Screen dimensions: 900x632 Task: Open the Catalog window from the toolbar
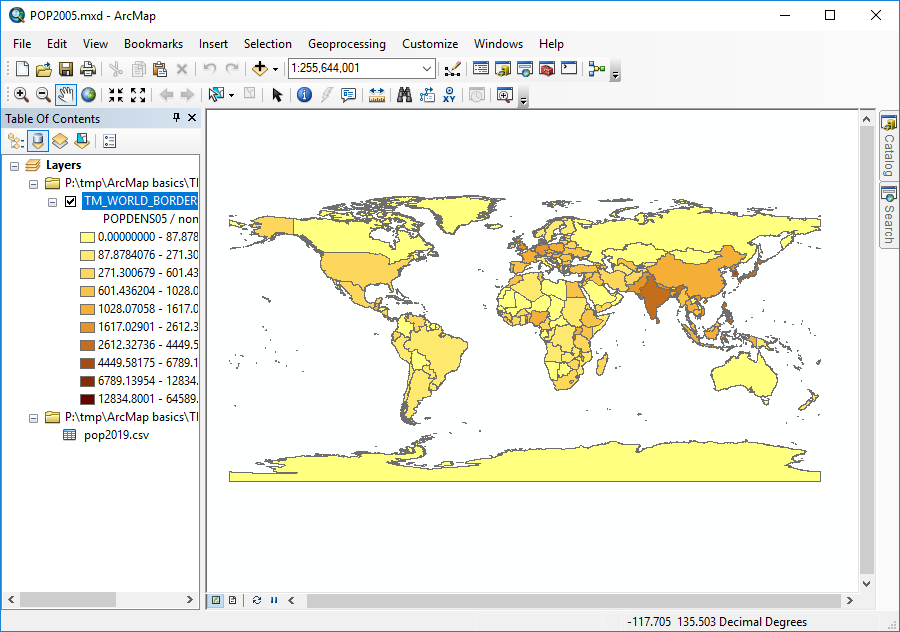point(501,68)
